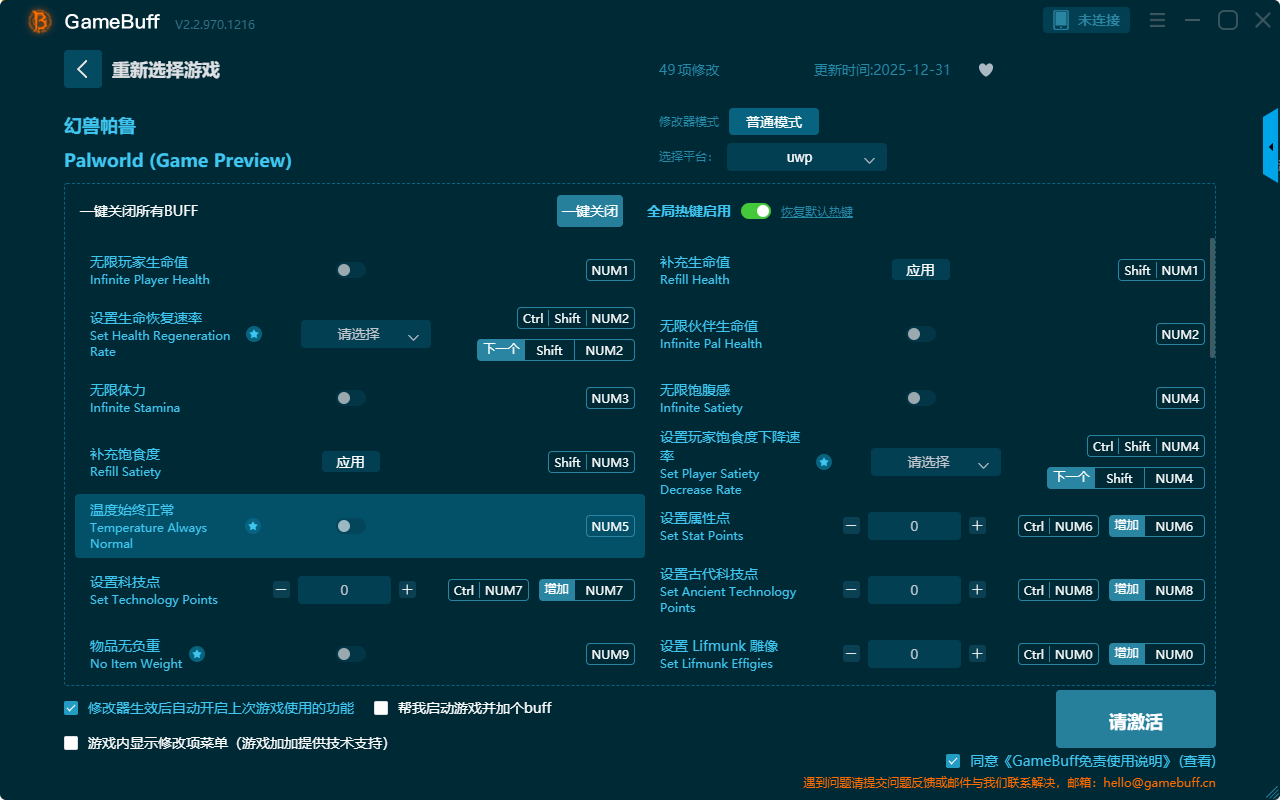The image size is (1280, 800).
Task: Click the Set Lifmunk Effigies value field
Action: coord(913,654)
